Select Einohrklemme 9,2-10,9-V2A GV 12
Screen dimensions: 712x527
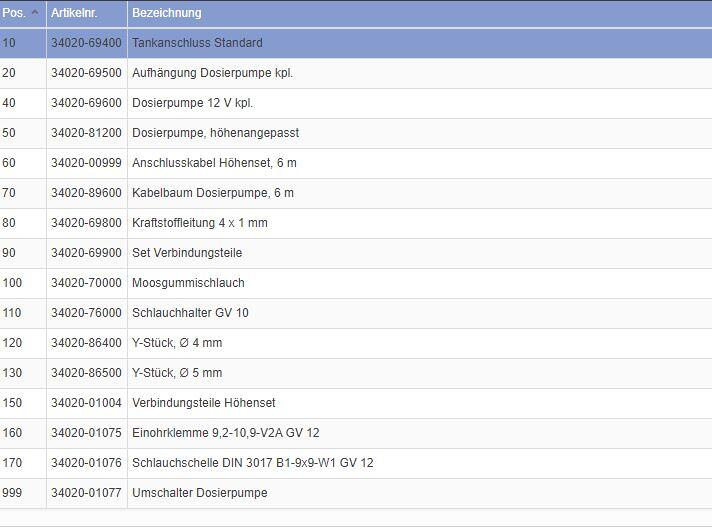point(225,433)
